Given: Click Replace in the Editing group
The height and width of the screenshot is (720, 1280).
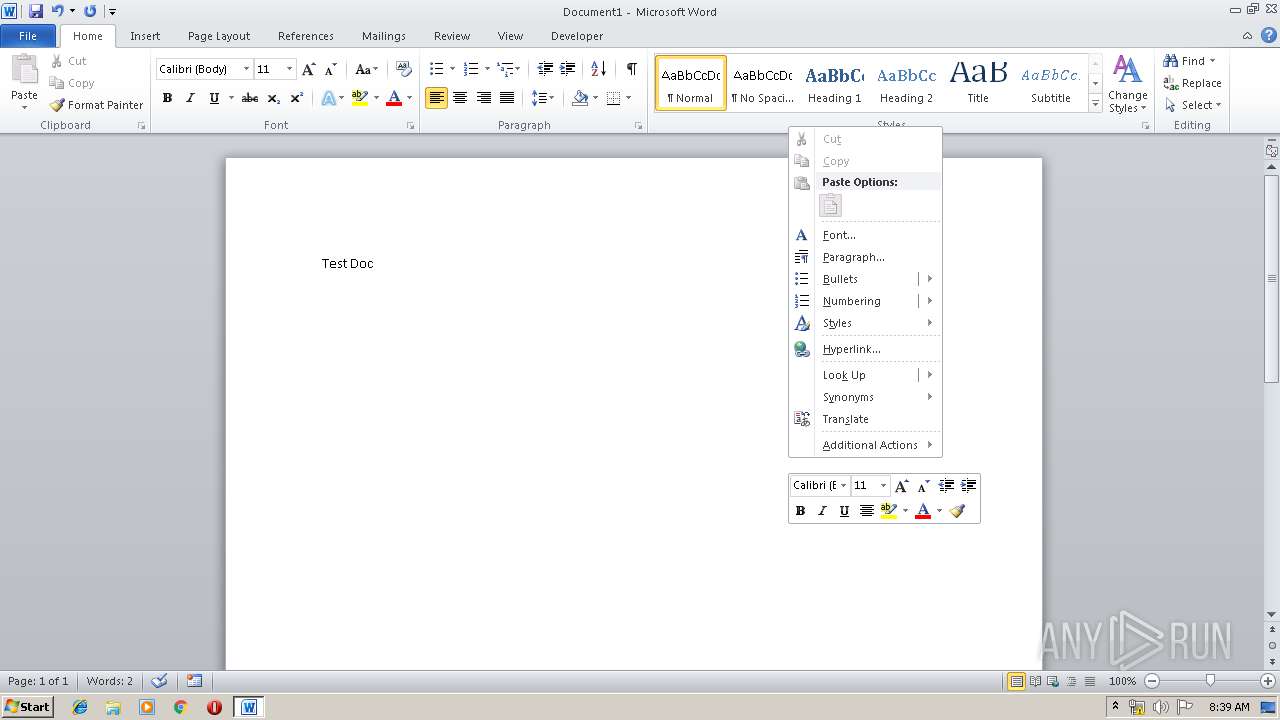Looking at the screenshot, I should pyautogui.click(x=1192, y=83).
